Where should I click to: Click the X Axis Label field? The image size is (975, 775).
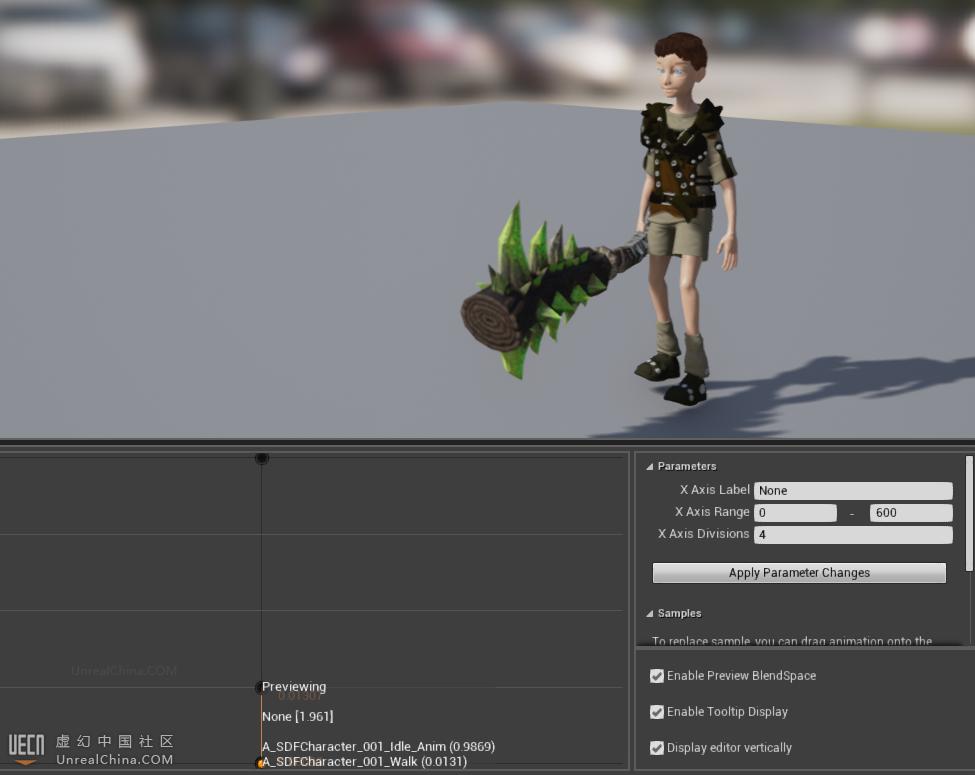pos(852,491)
